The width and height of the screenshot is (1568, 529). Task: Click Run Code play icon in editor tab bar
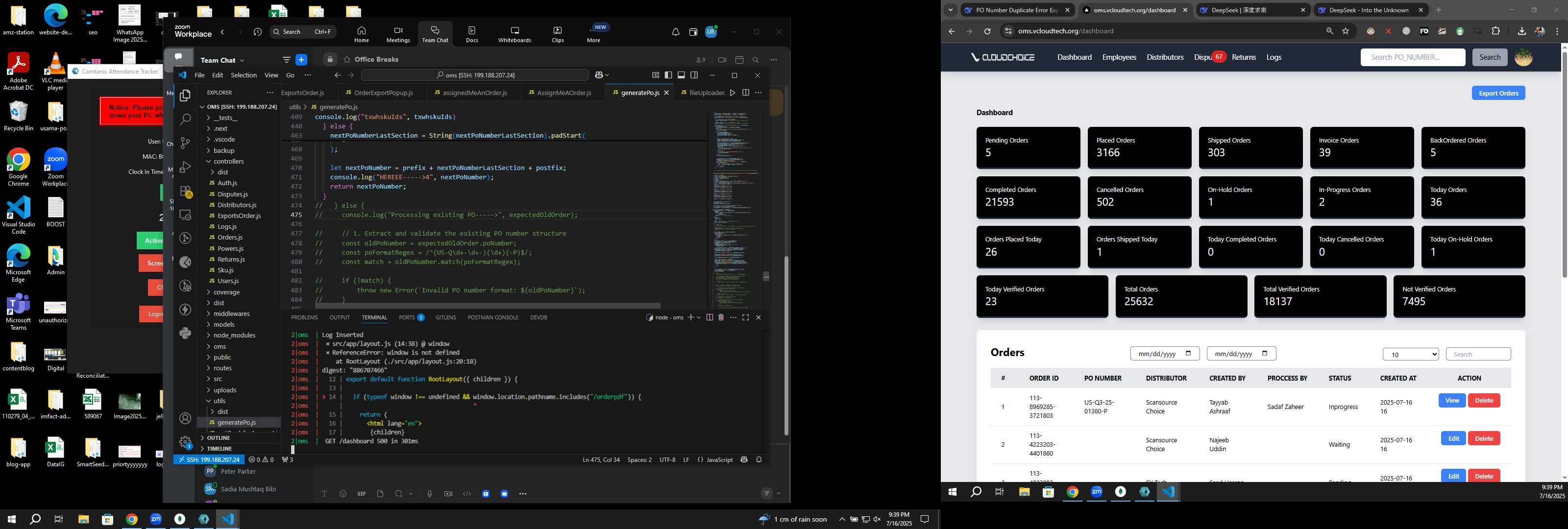(x=732, y=93)
